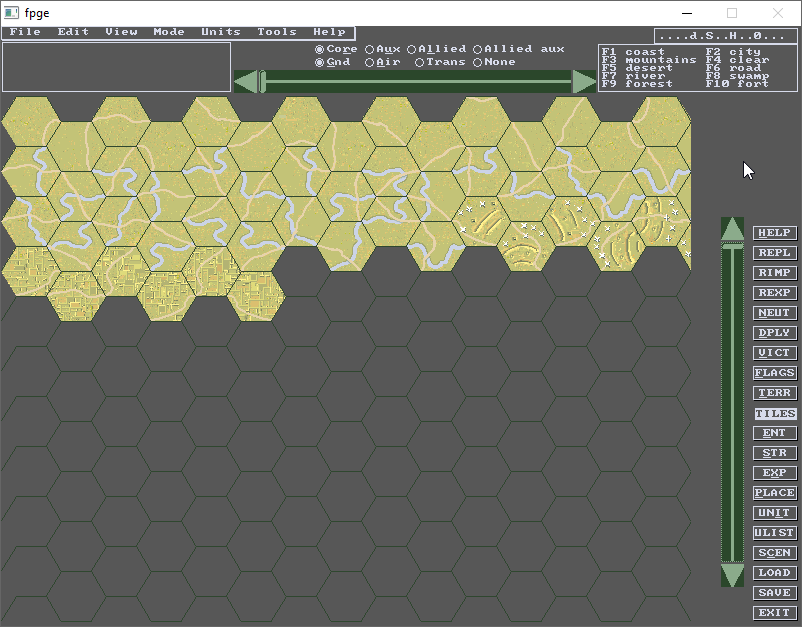Click the VICT button

click(x=775, y=352)
